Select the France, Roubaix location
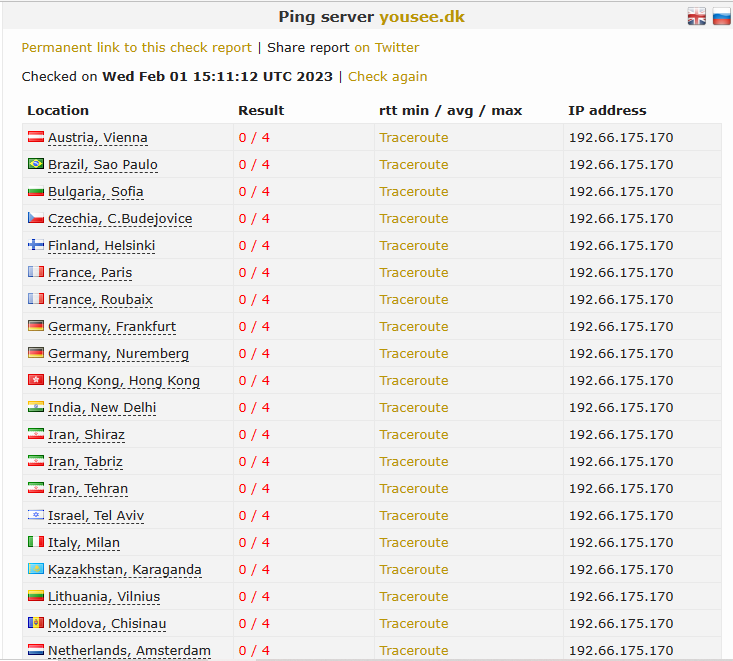 tap(101, 300)
